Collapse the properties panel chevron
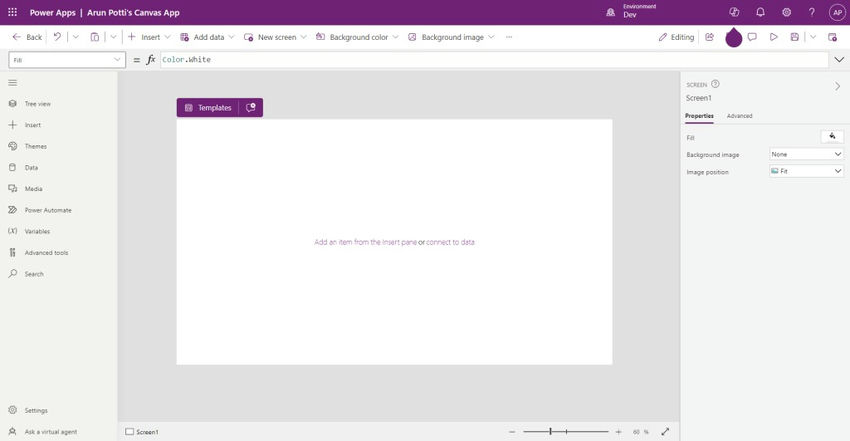Viewport: 850px width, 441px height. point(838,86)
